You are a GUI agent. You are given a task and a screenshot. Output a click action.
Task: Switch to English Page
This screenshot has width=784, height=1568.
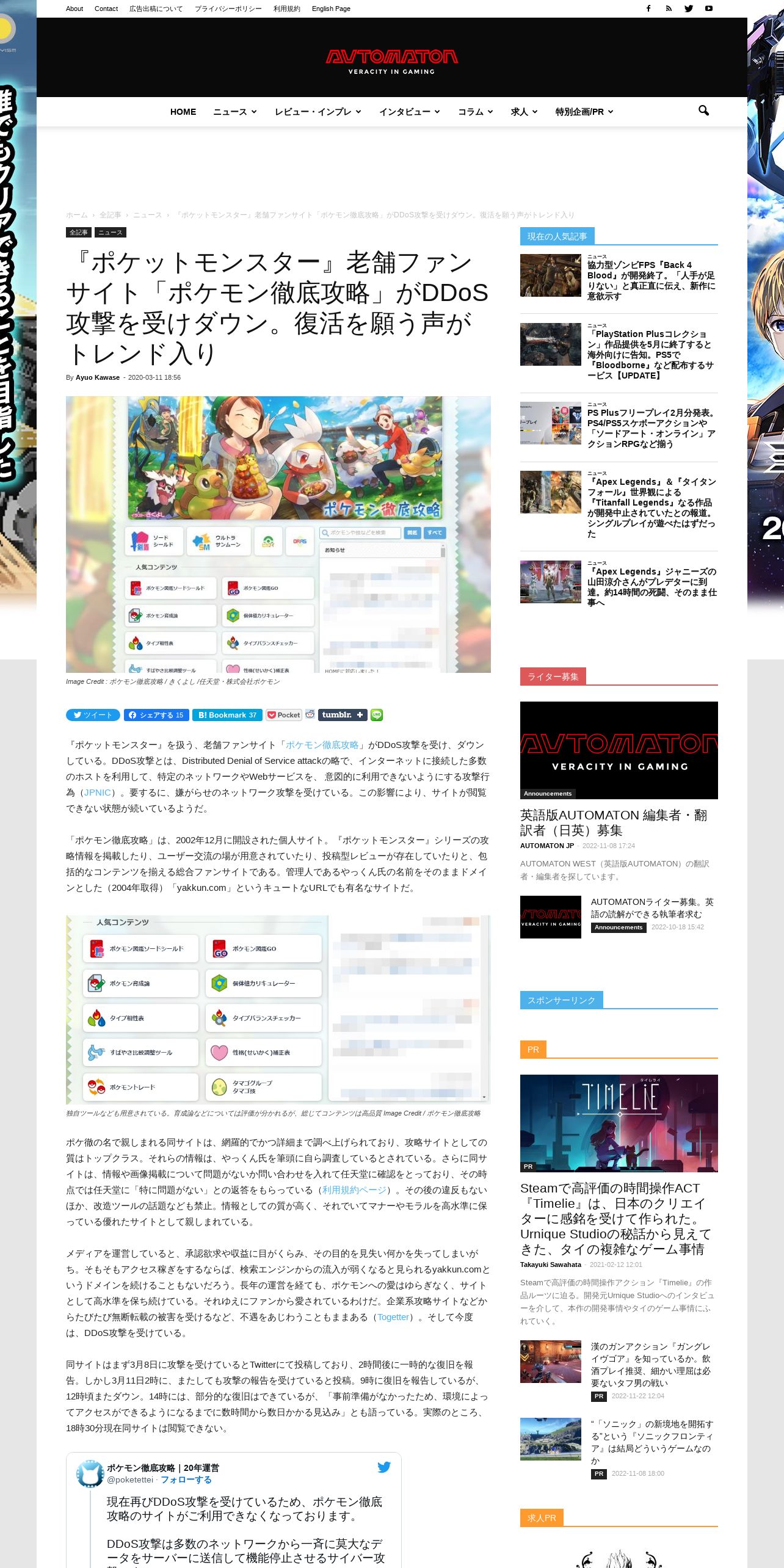coord(331,9)
